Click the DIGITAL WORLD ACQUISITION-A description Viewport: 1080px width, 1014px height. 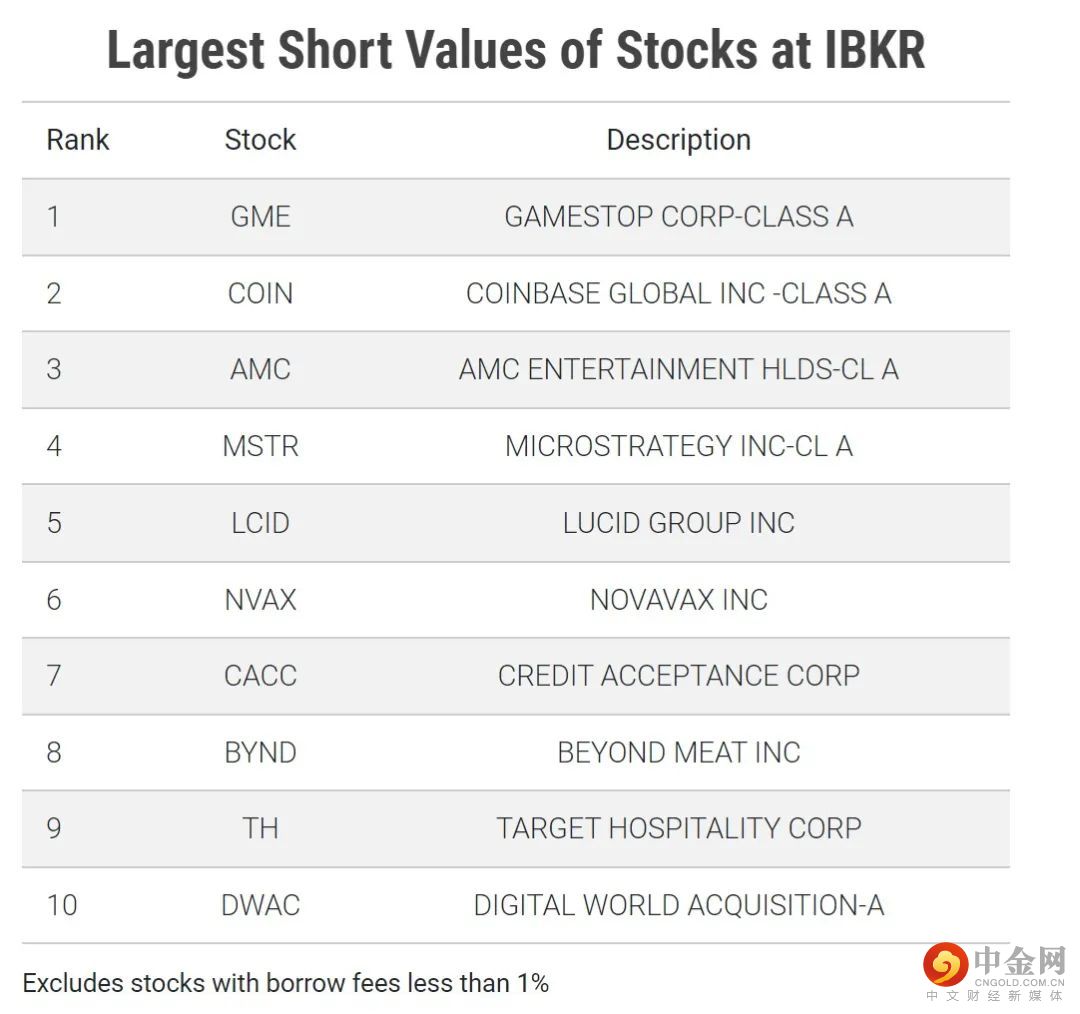(678, 906)
